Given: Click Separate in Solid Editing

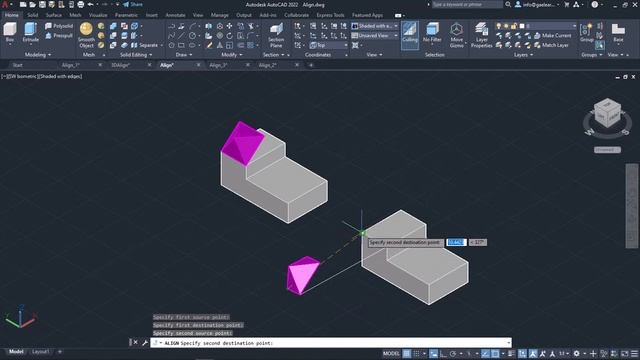Looking at the screenshot, I should click(x=145, y=45).
